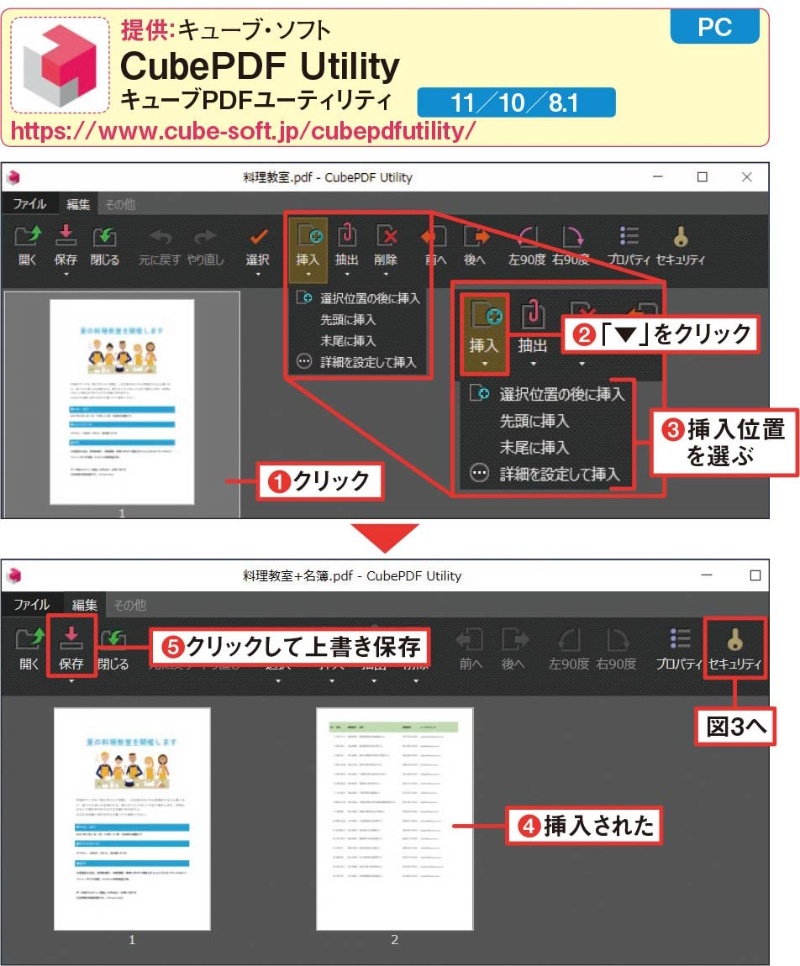Image resolution: width=800 pixels, height=966 pixels.
Task: Open security settings with the セキュリティ icon
Action: [x=681, y=238]
